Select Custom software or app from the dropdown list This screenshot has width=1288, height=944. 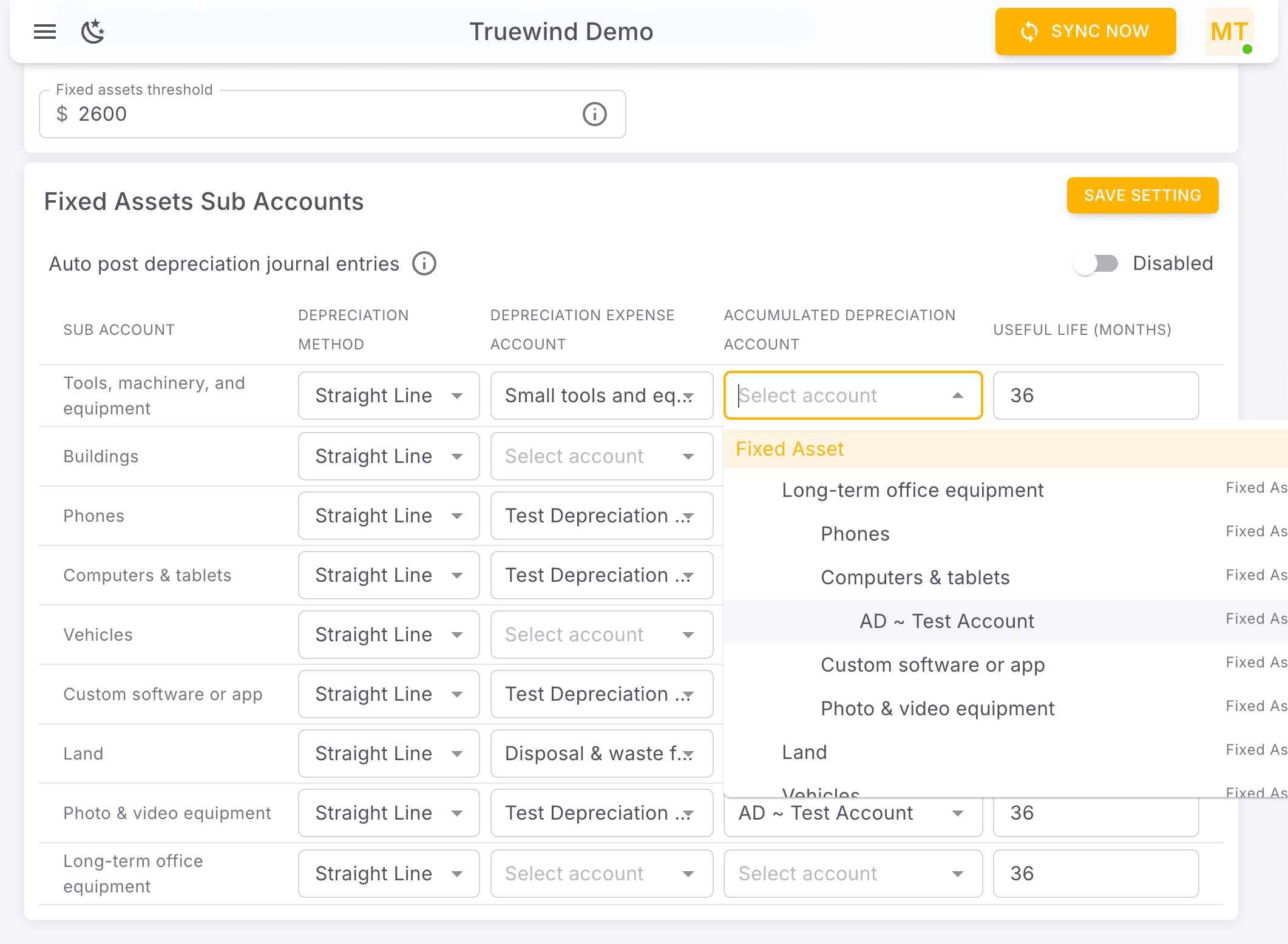(x=933, y=664)
